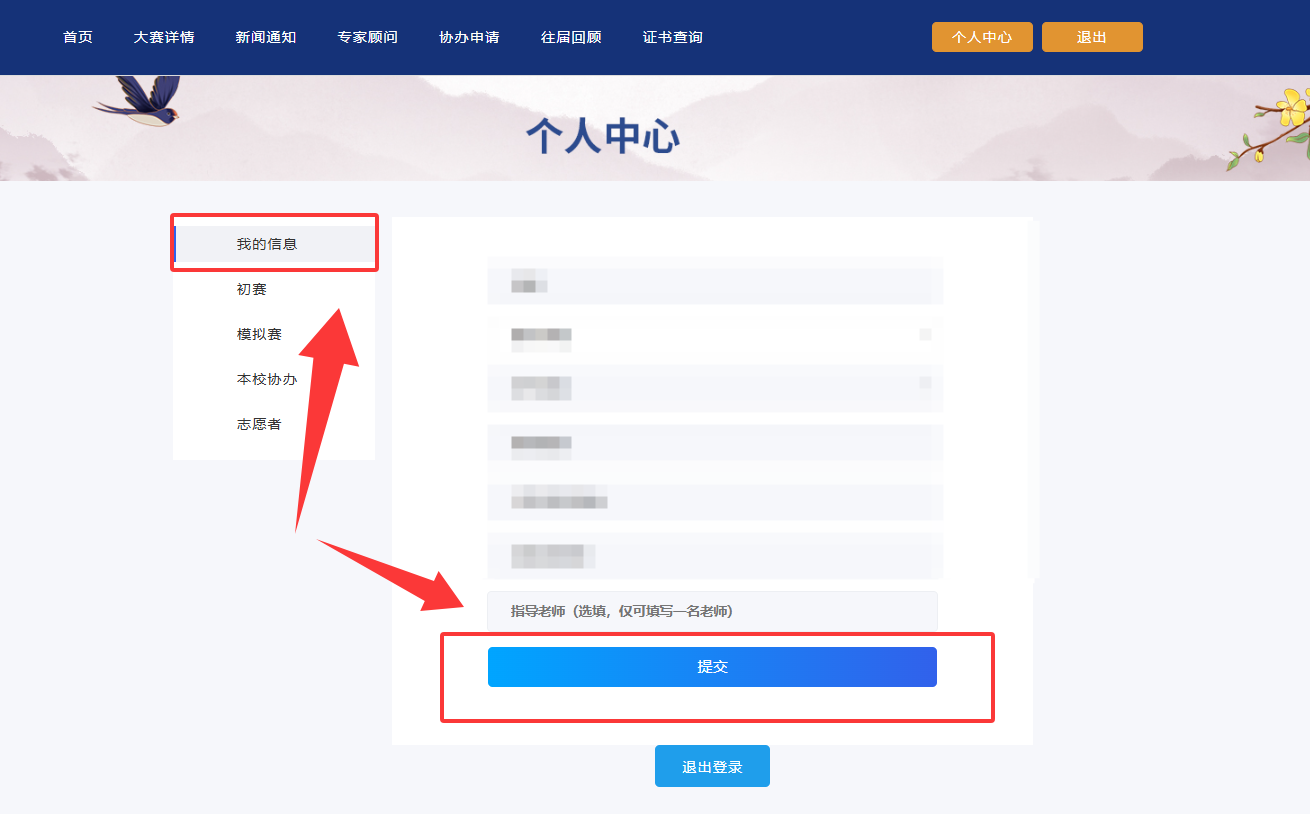Expand the dropdown arrow in the third blurred field
Image resolution: width=1310 pixels, height=814 pixels.
pos(925,383)
